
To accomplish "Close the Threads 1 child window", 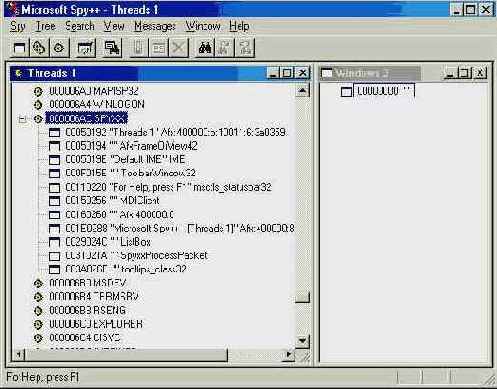I will (302, 73).
